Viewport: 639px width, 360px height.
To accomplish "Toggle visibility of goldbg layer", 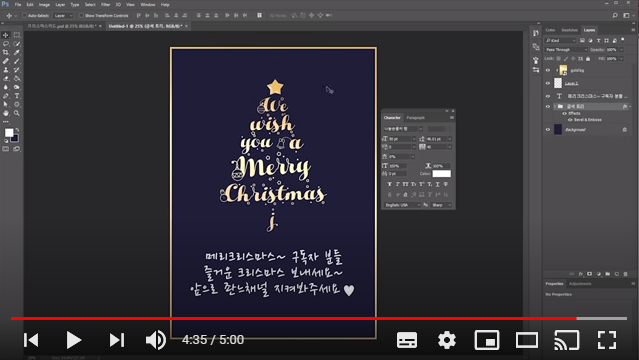I will [548, 70].
